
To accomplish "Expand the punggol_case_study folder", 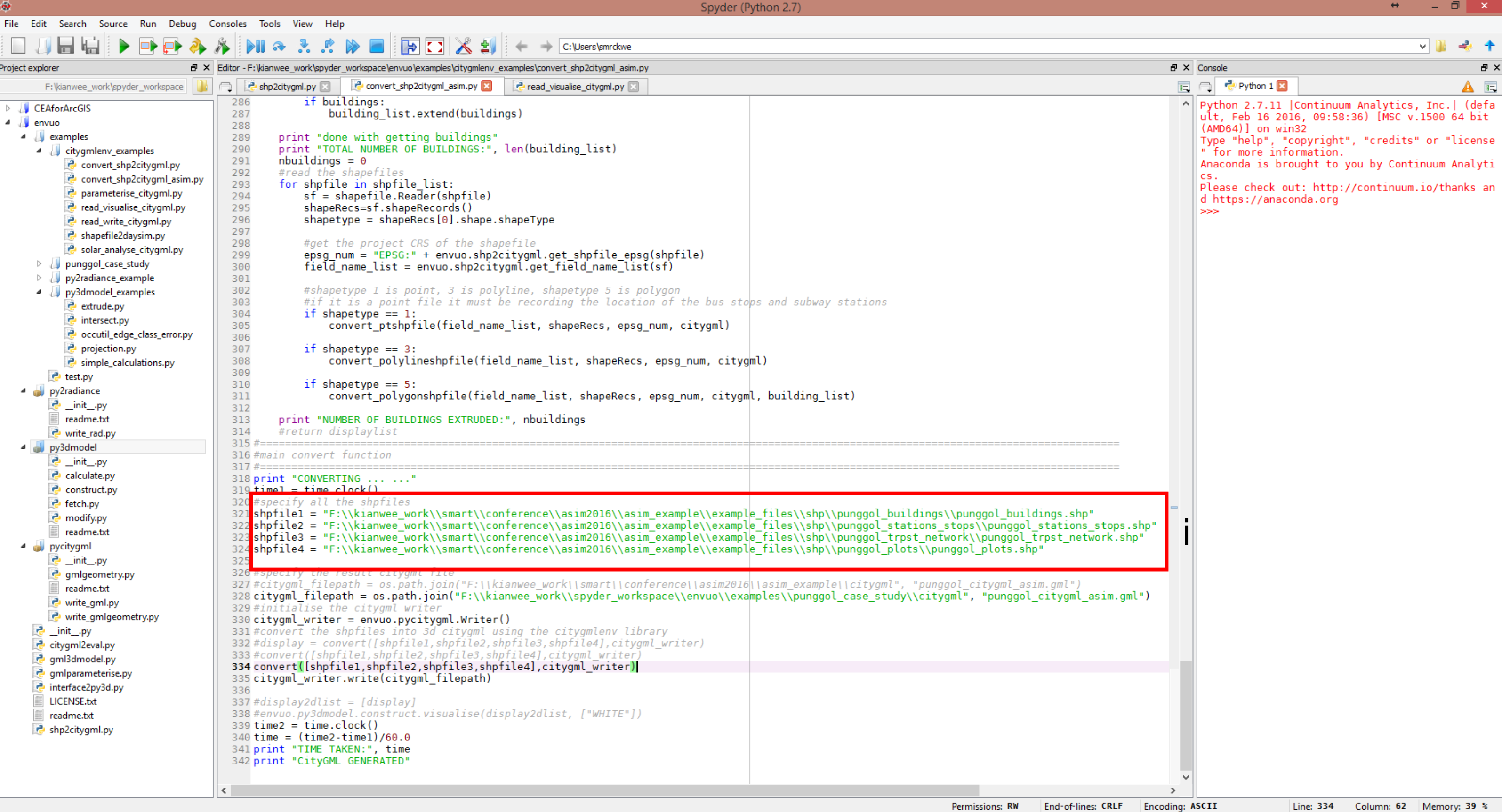I will pyautogui.click(x=39, y=264).
